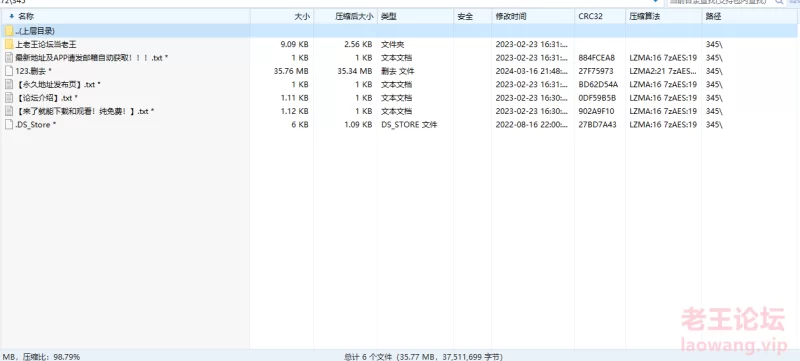The width and height of the screenshot is (800, 361).
Task: Click the 345\ path of 上老王论坛当老王 row
Action: tap(714, 44)
